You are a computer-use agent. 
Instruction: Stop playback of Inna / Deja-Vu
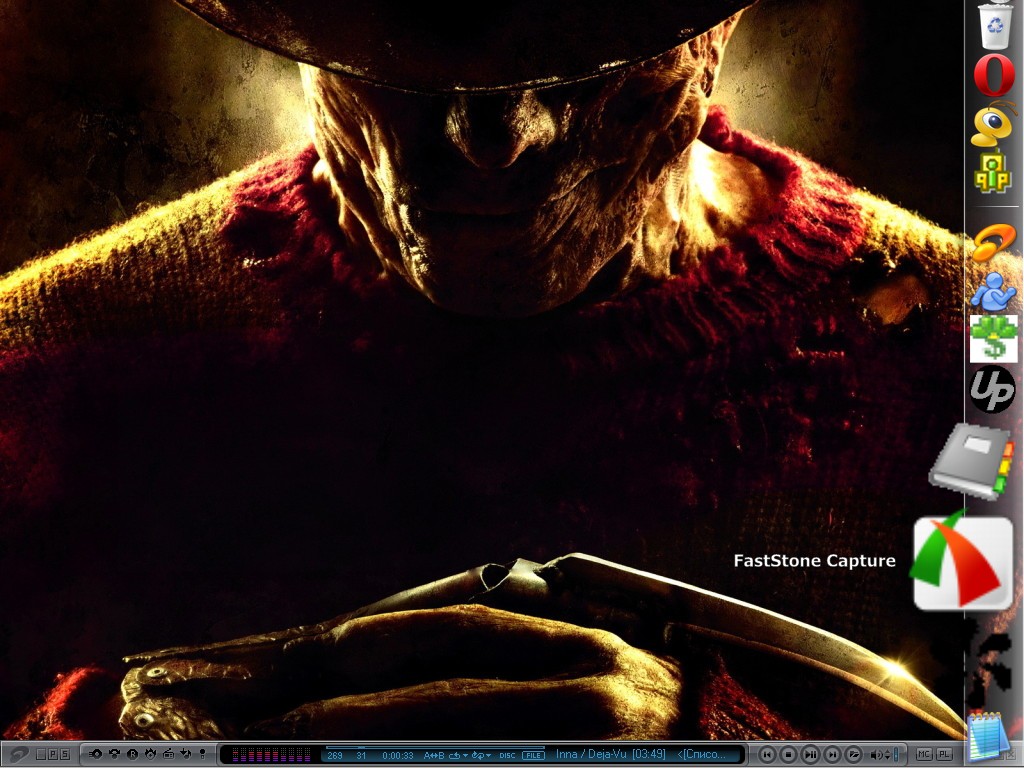pos(788,754)
